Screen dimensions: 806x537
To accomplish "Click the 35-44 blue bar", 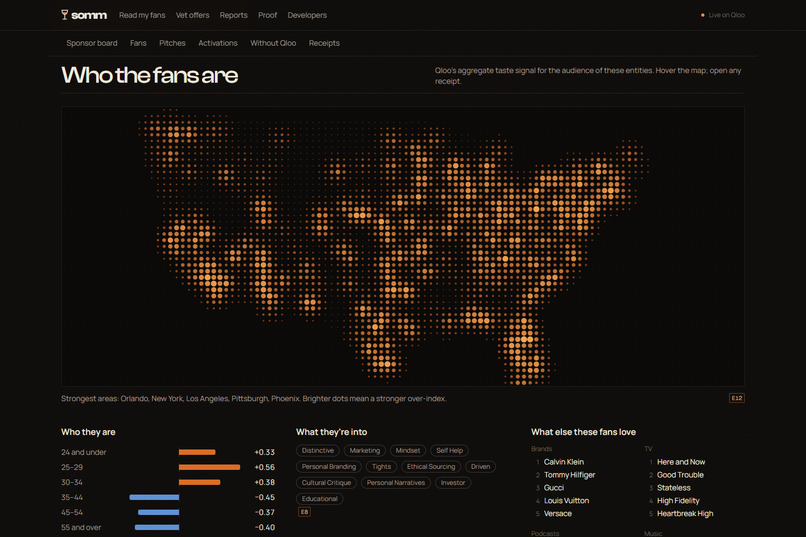I will coord(154,497).
